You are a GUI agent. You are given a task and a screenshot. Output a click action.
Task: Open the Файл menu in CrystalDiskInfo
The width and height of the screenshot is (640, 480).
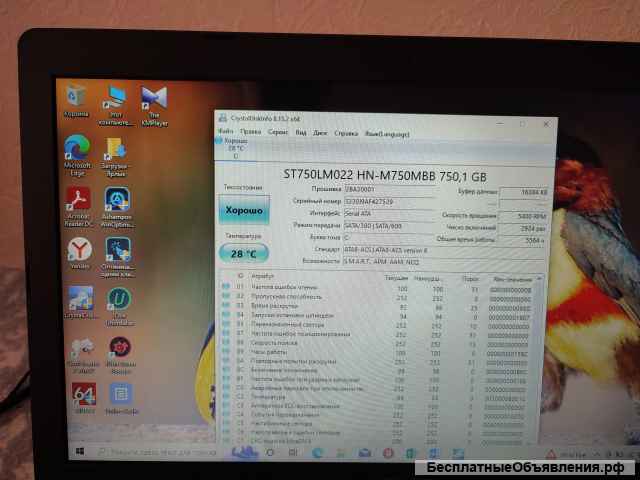[x=225, y=132]
